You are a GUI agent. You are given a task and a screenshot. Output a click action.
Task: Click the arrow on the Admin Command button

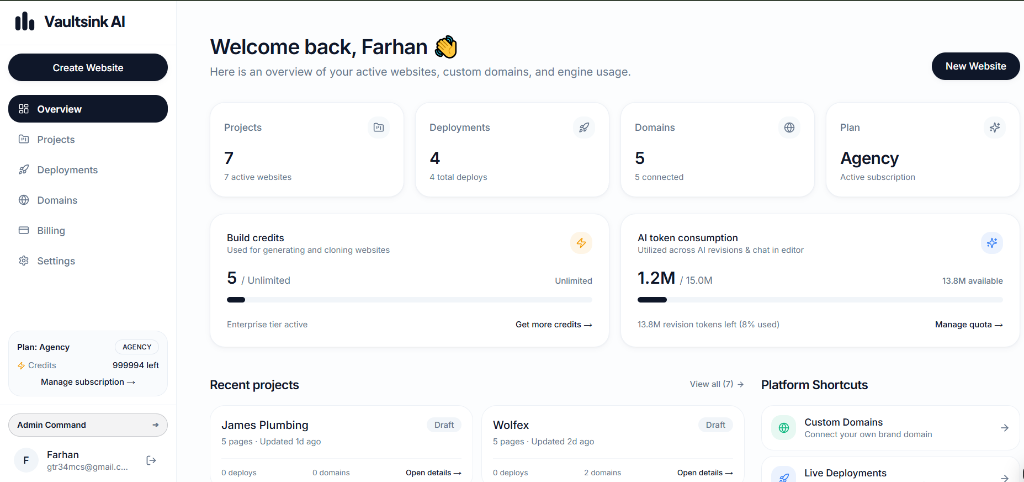click(x=155, y=425)
